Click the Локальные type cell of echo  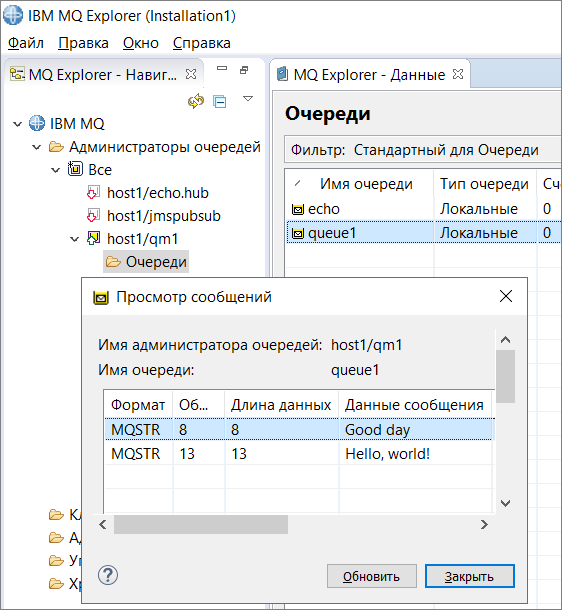click(479, 209)
